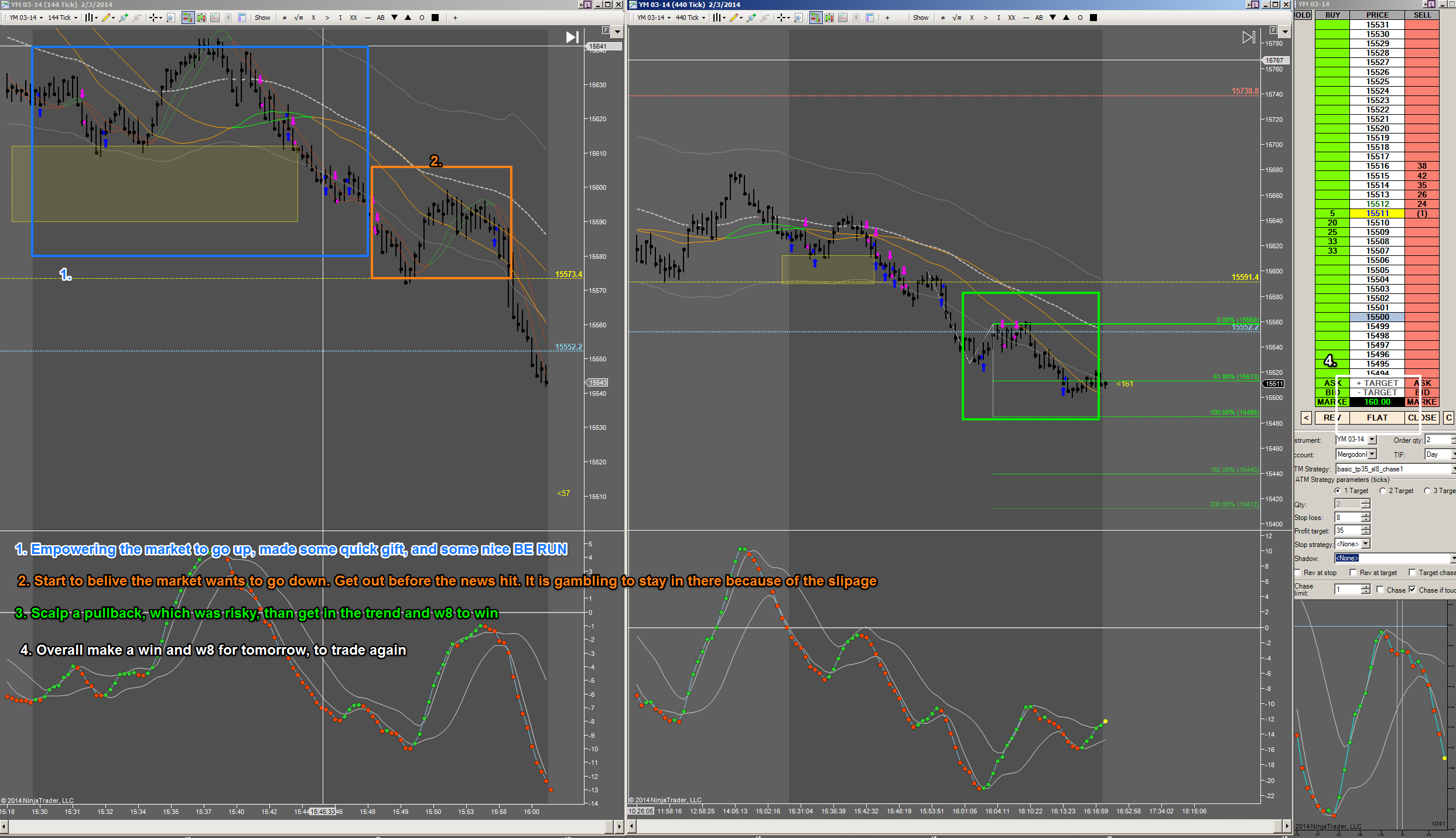Screen dimensions: 1456x838
Task: Open the candlestick data series icon in the 440 Tick chart
Action: 829,18
